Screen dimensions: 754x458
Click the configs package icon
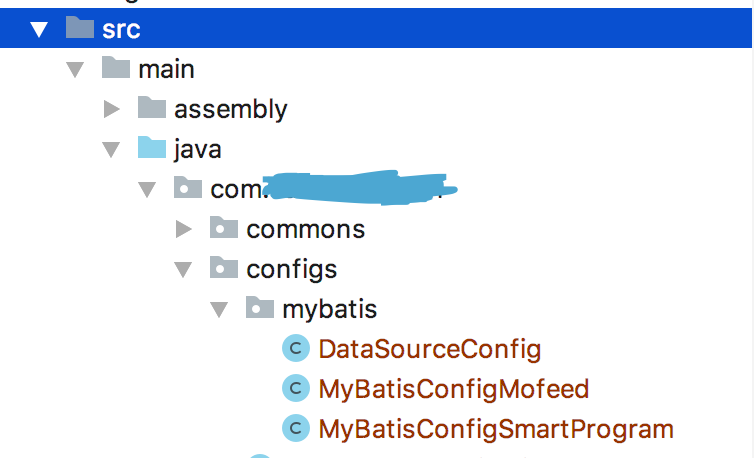click(x=224, y=269)
